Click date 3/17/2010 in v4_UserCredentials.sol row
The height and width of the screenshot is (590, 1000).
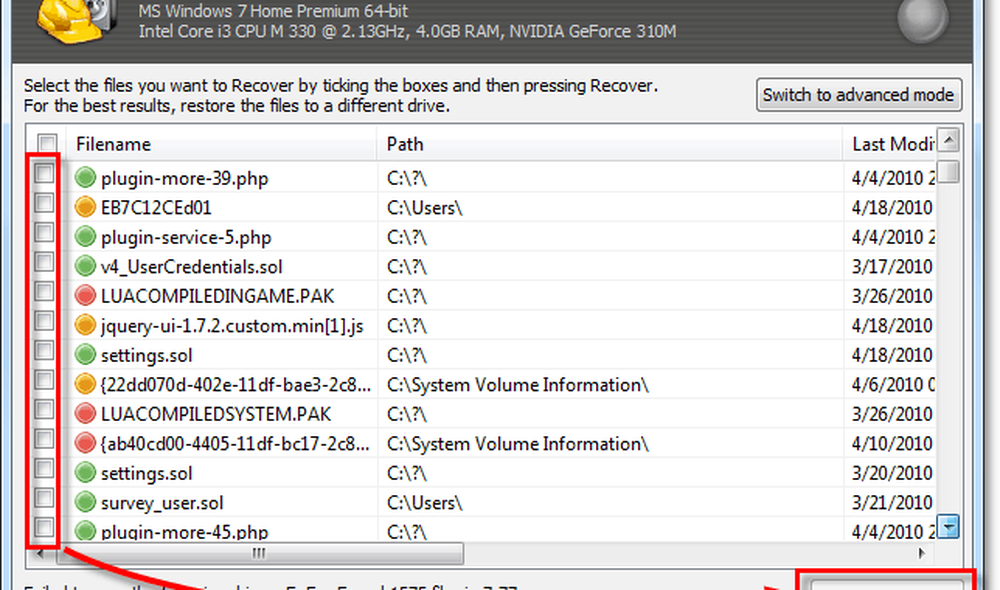892,267
